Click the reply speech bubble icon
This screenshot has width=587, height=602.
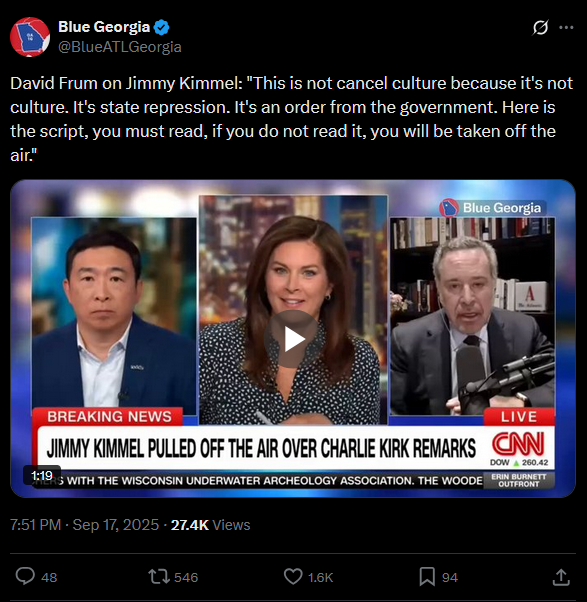point(25,577)
